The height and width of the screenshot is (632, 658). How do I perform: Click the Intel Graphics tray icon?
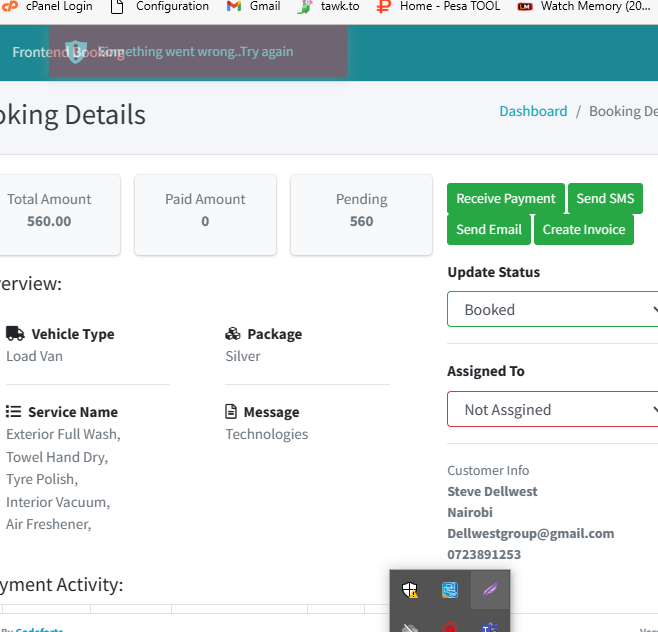(x=450, y=590)
